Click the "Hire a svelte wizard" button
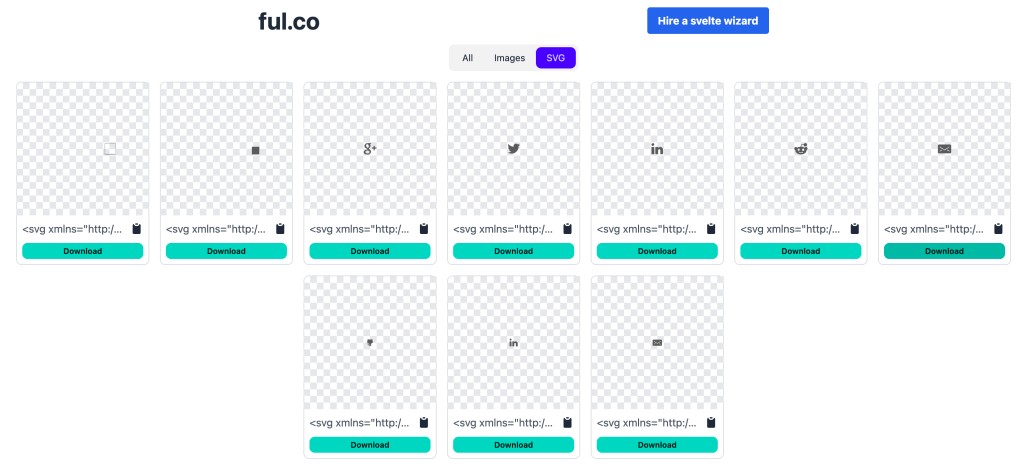Image resolution: width=1024 pixels, height=472 pixels. pos(707,21)
